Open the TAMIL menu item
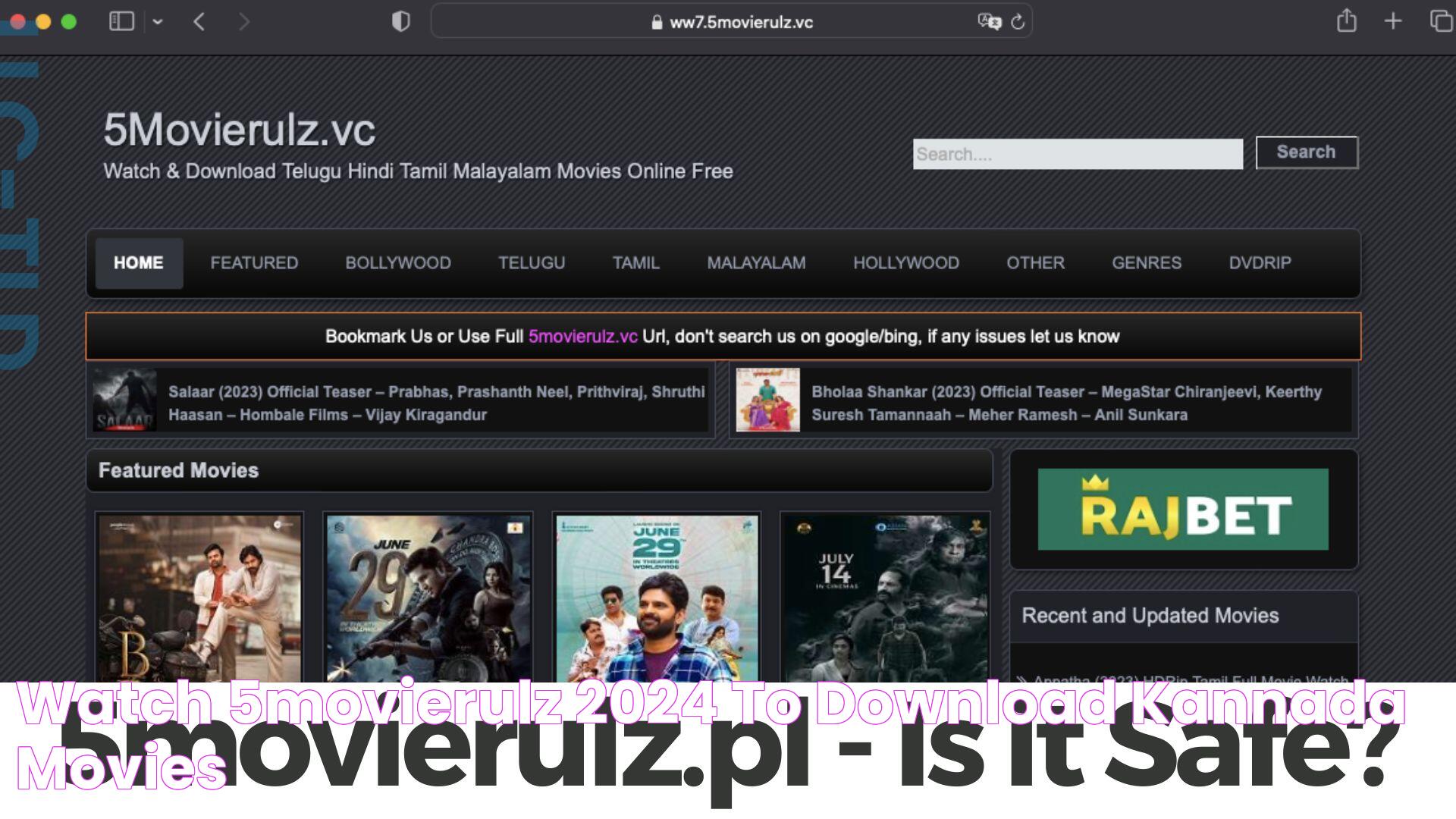 pyautogui.click(x=636, y=263)
